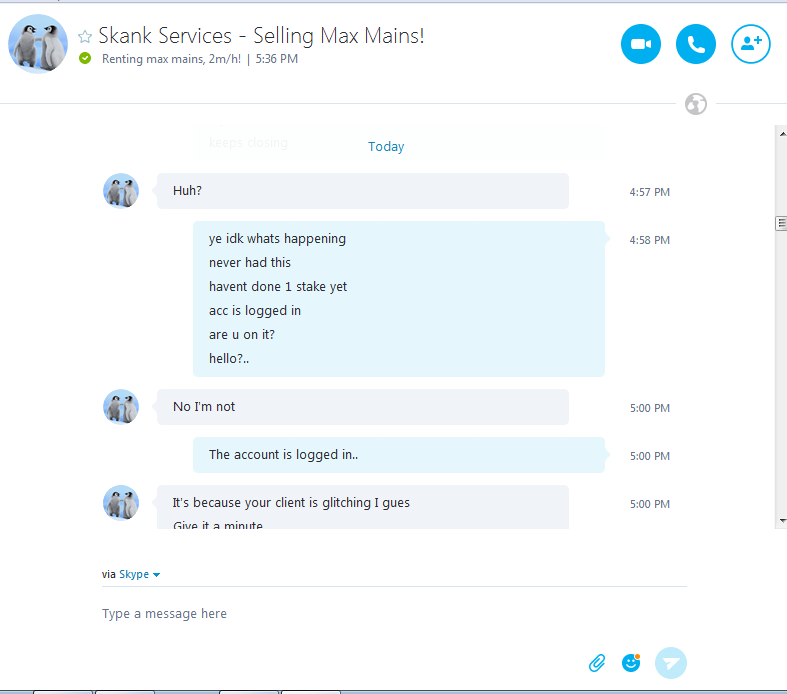Screen dimensions: 787x694
Task: Toggle favorite star next to the contact name
Action: pos(85,37)
